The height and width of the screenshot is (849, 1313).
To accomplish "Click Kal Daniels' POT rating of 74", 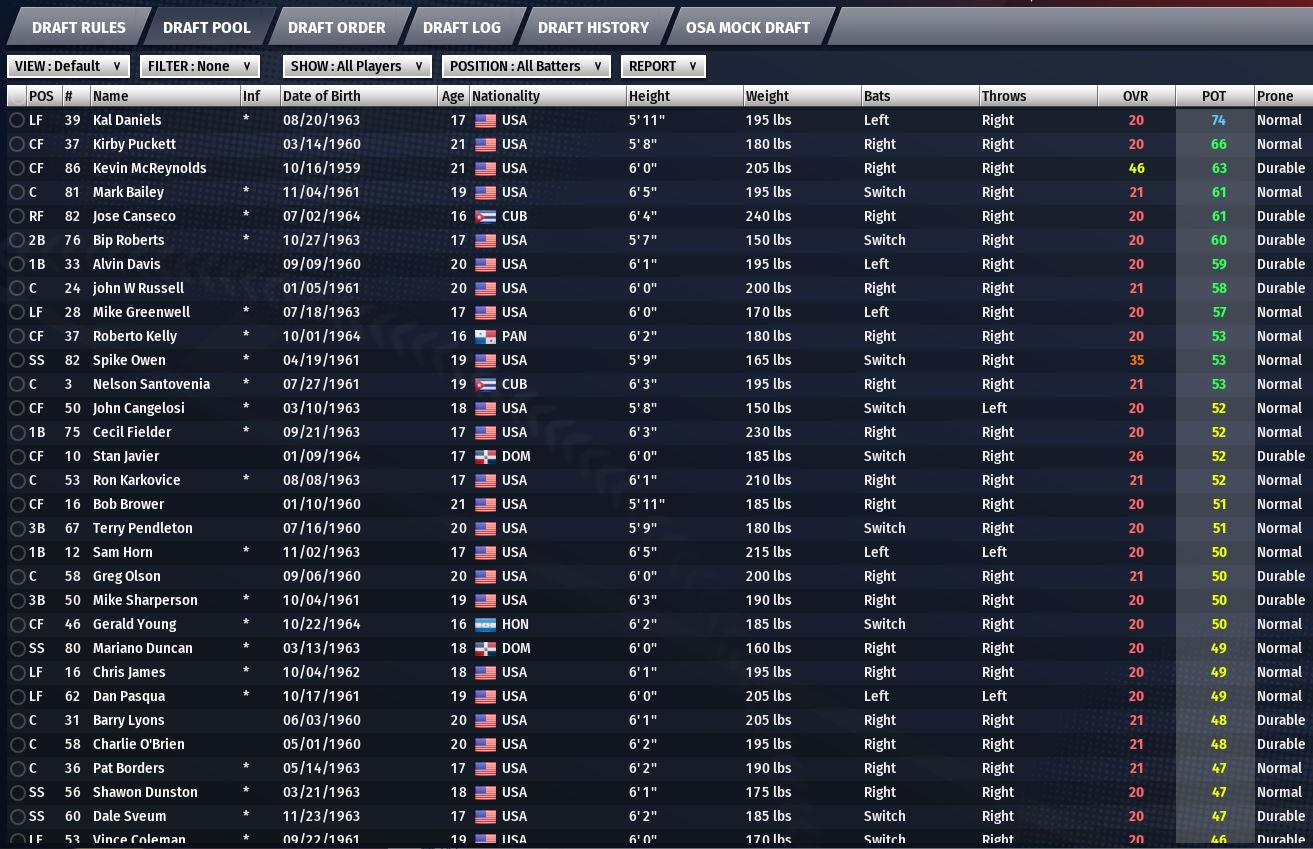I will click(x=1217, y=120).
